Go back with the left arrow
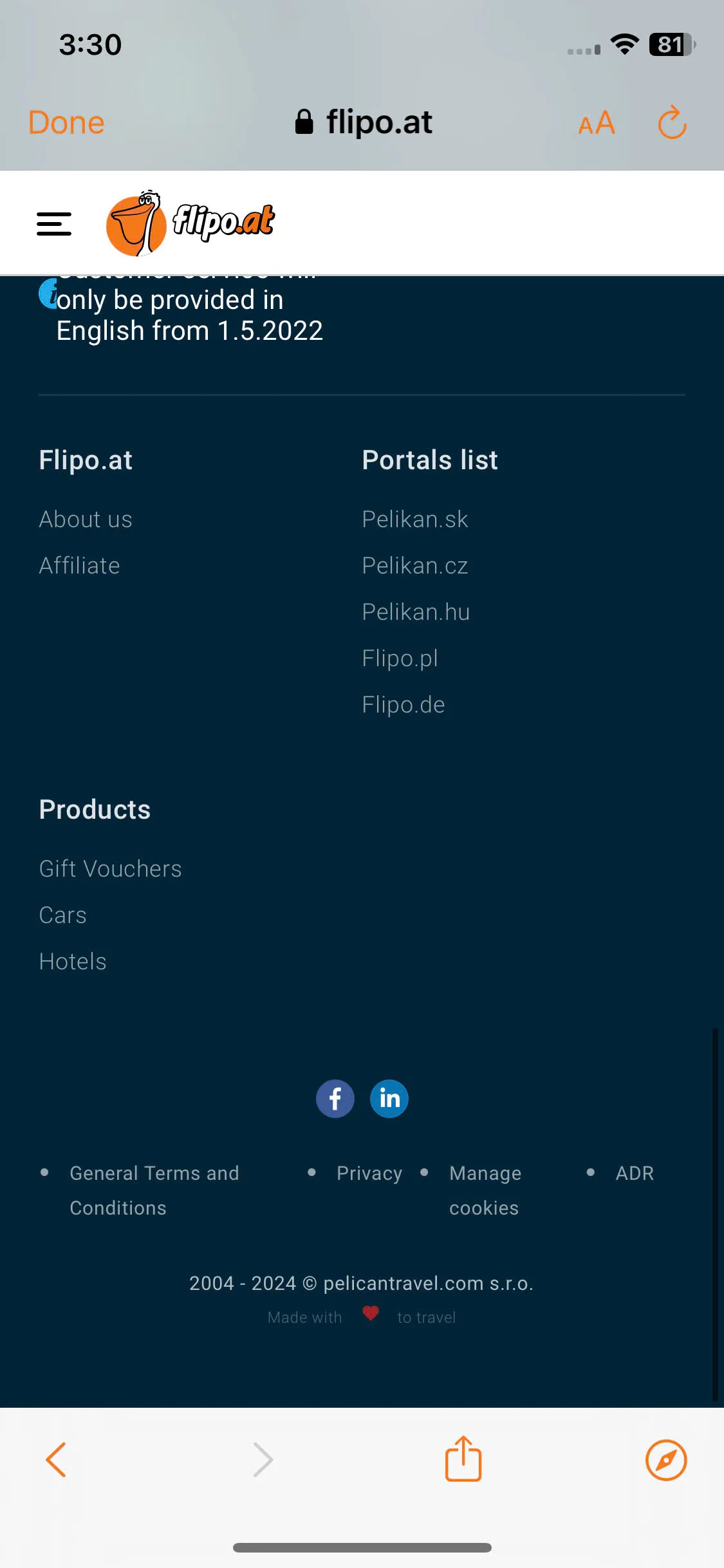 click(56, 1459)
